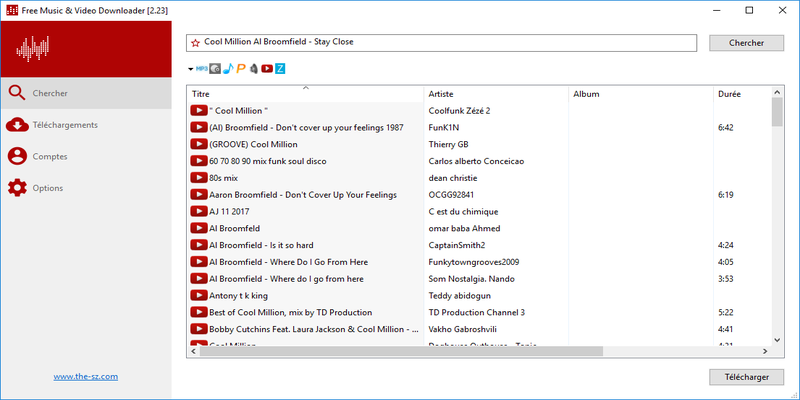Viewport: 800px width, 400px height.
Task: Click YouTube icon of Where Do I Go From Here 4:05 row
Action: [198, 262]
